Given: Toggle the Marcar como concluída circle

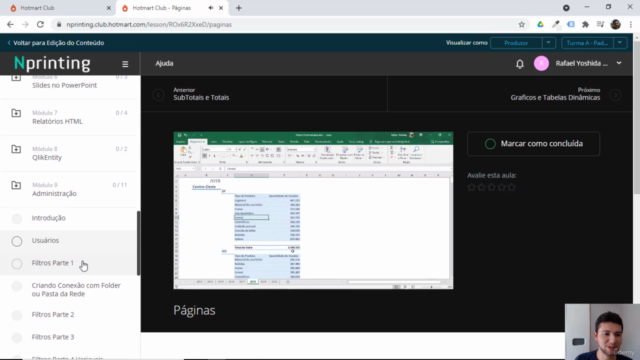Looking at the screenshot, I should (490, 144).
